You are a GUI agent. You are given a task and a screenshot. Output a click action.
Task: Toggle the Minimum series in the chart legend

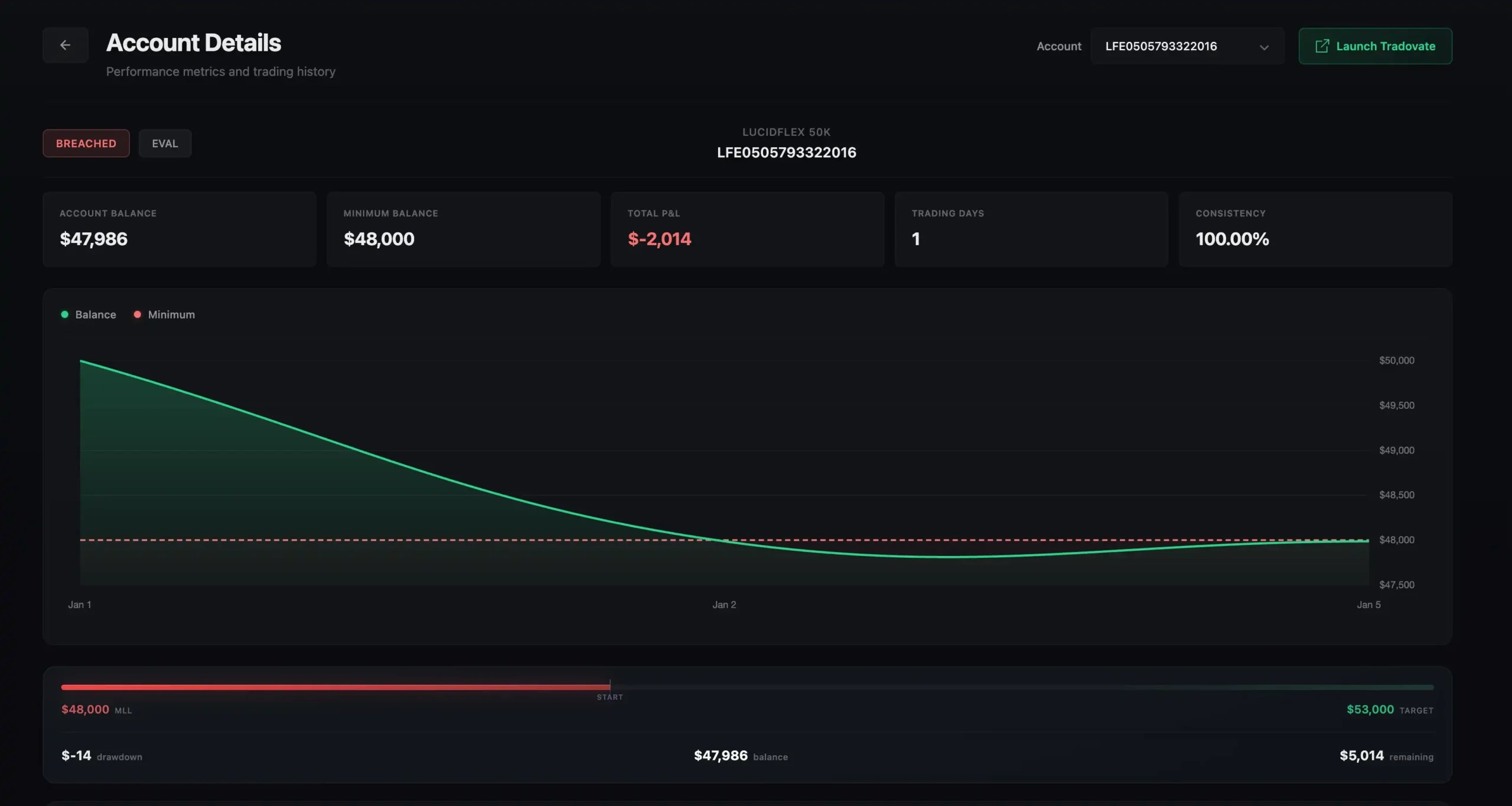tap(164, 314)
